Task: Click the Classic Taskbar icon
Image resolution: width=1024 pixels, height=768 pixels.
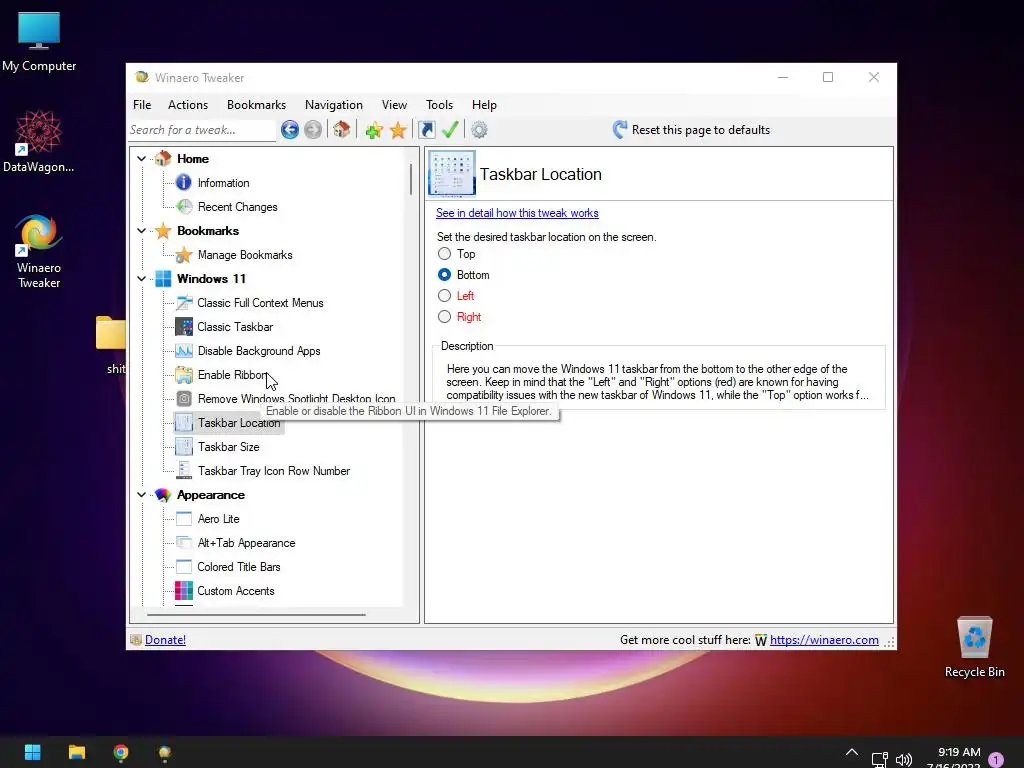Action: (x=184, y=327)
